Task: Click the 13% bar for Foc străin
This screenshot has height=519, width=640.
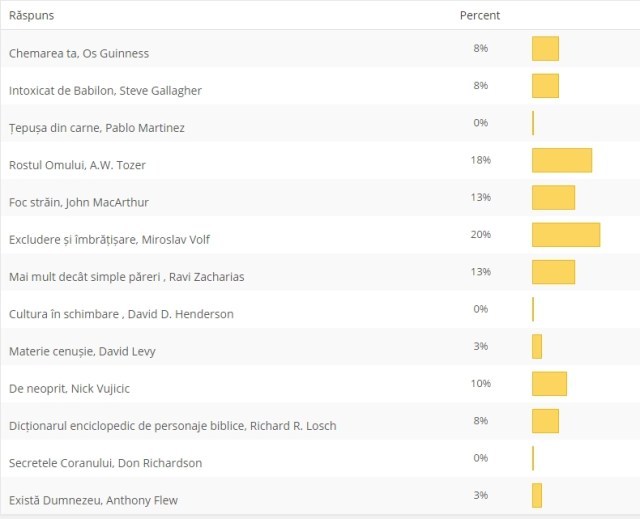Action: pos(553,197)
